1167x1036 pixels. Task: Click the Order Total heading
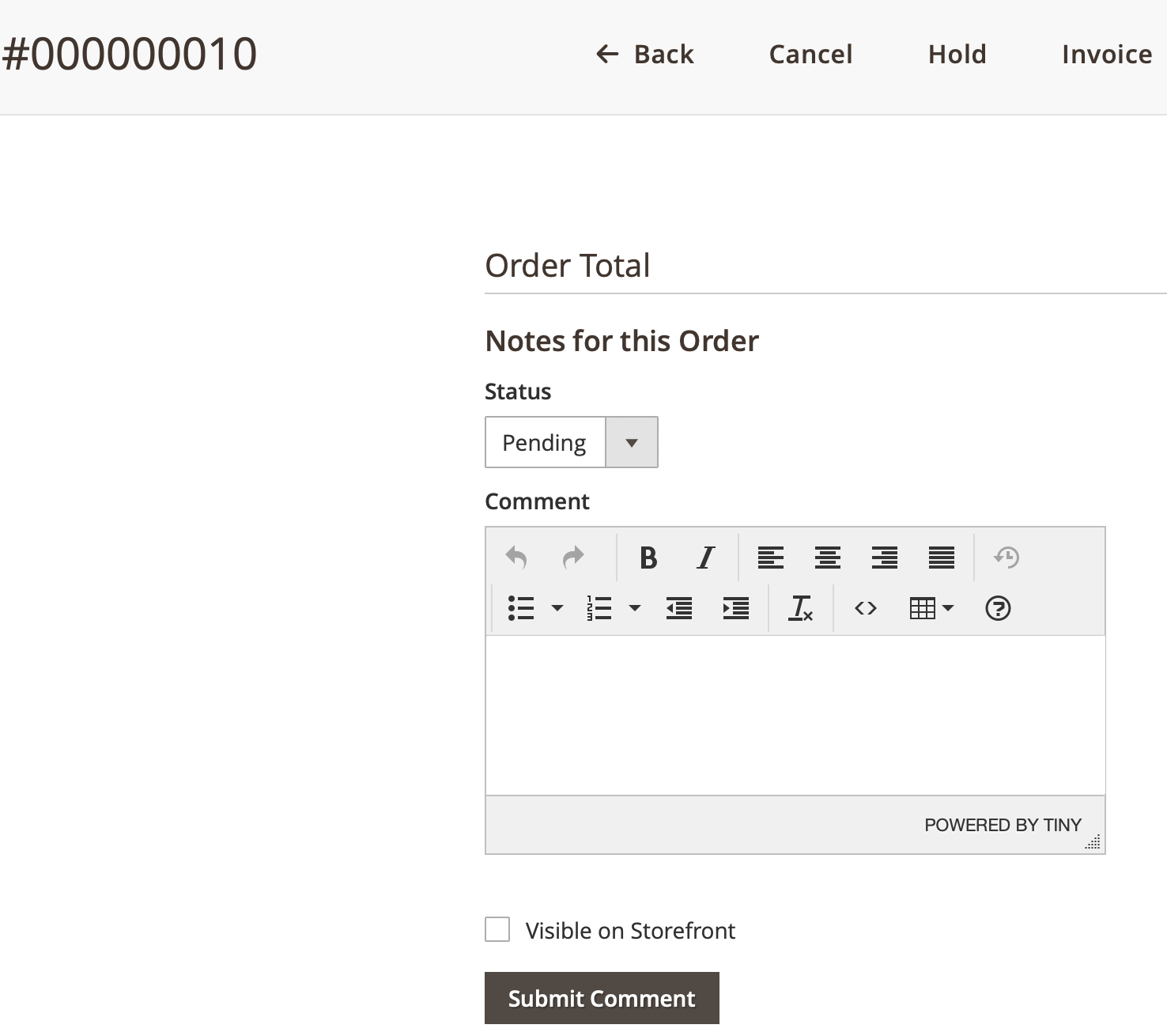(568, 266)
